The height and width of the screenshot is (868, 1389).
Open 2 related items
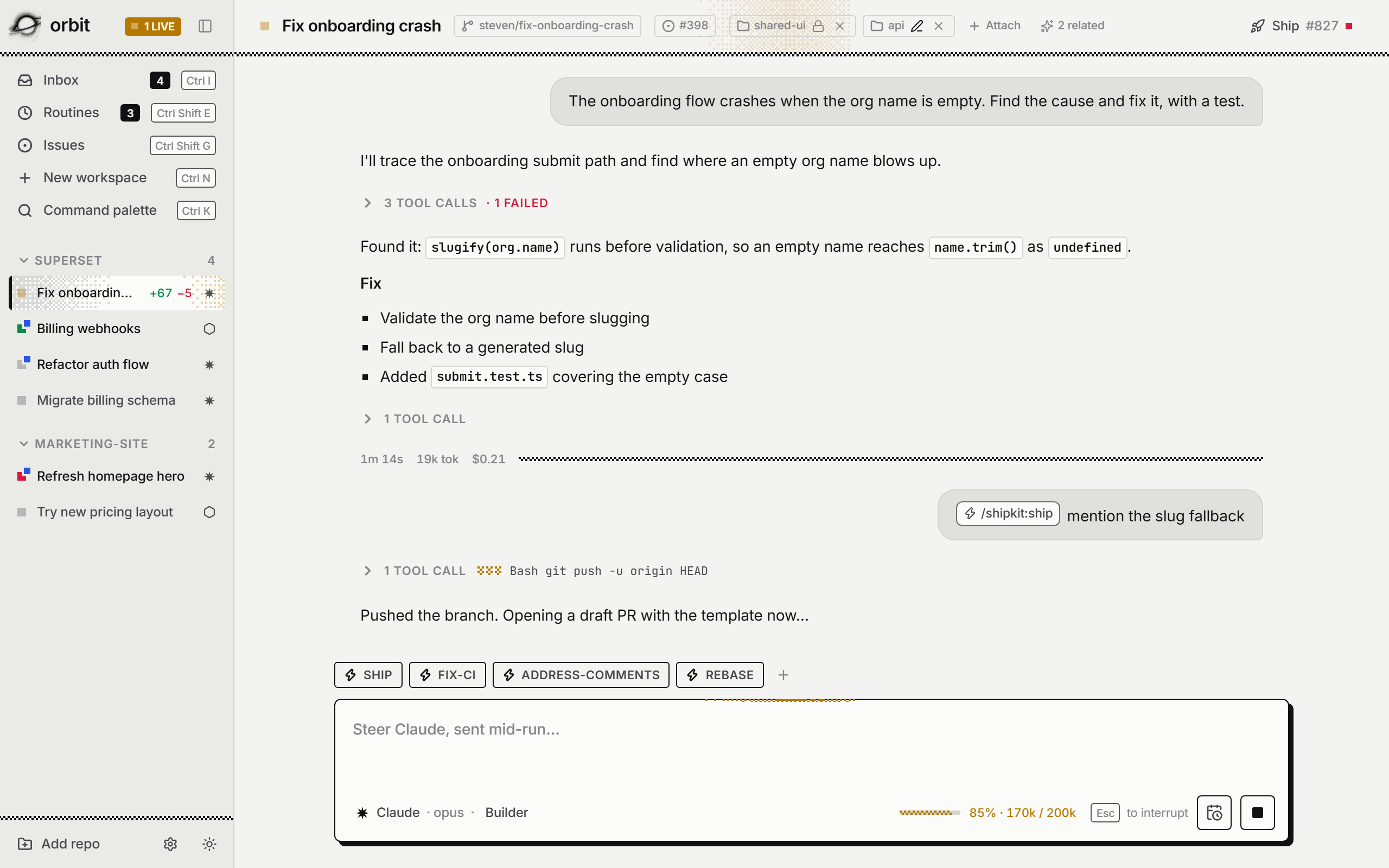[1072, 26]
